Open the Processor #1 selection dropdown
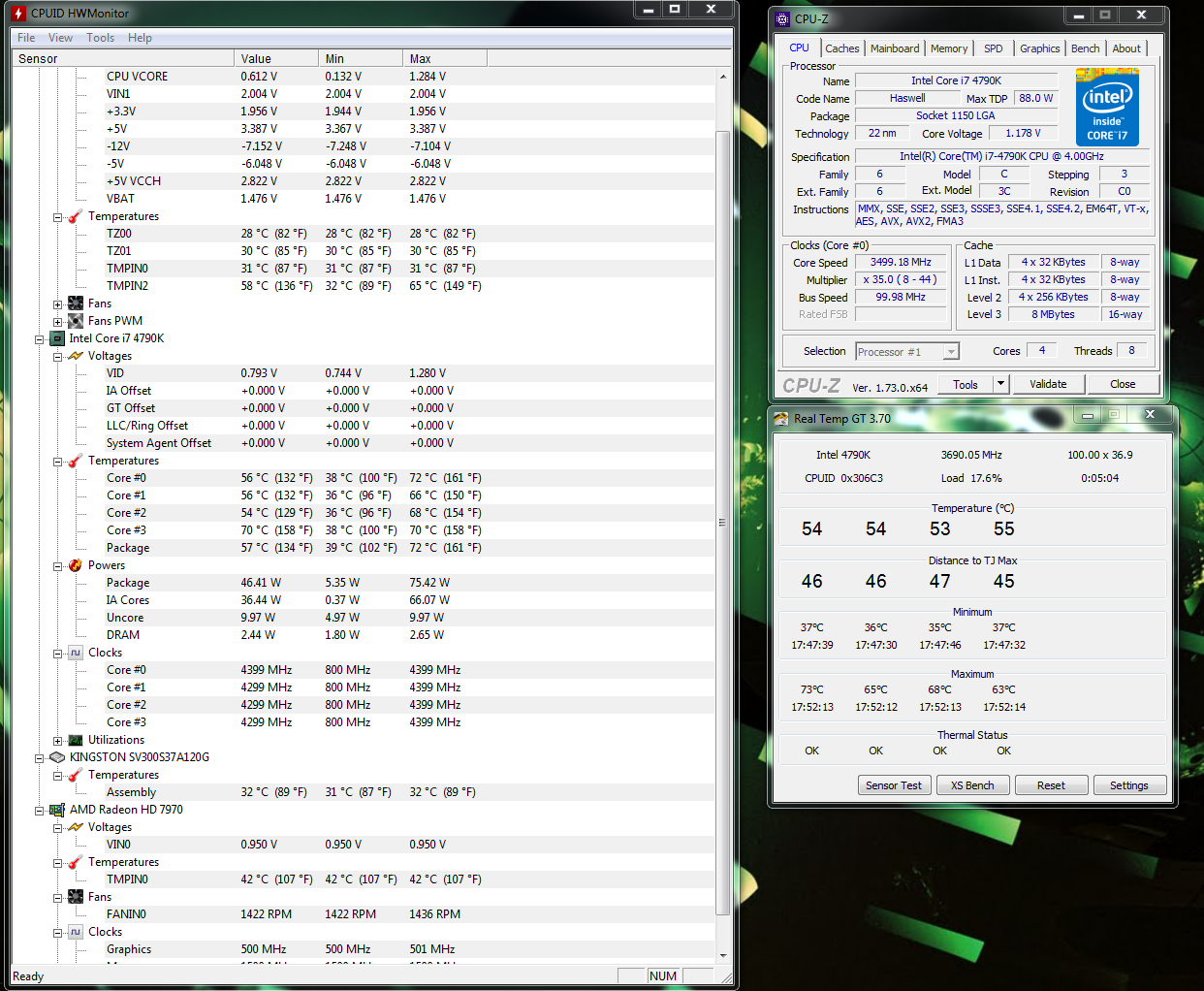 (x=951, y=352)
